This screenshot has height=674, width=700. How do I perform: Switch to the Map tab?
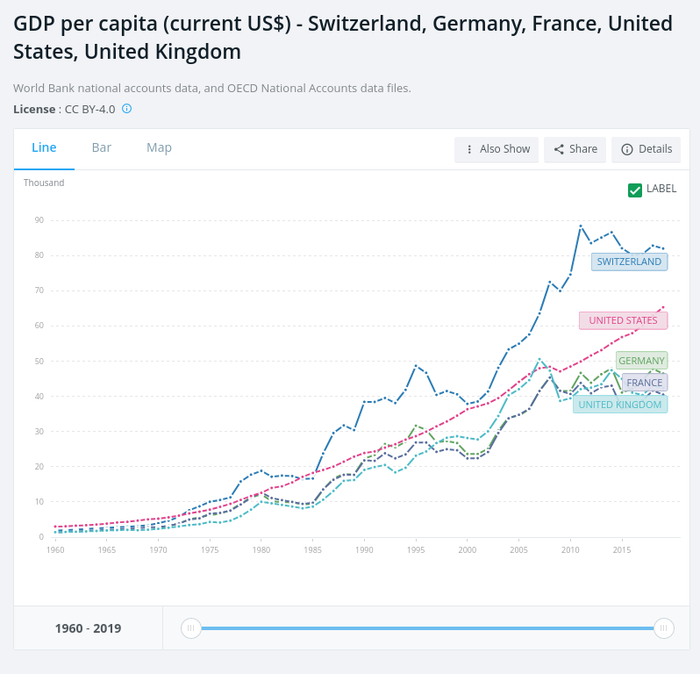pos(159,148)
